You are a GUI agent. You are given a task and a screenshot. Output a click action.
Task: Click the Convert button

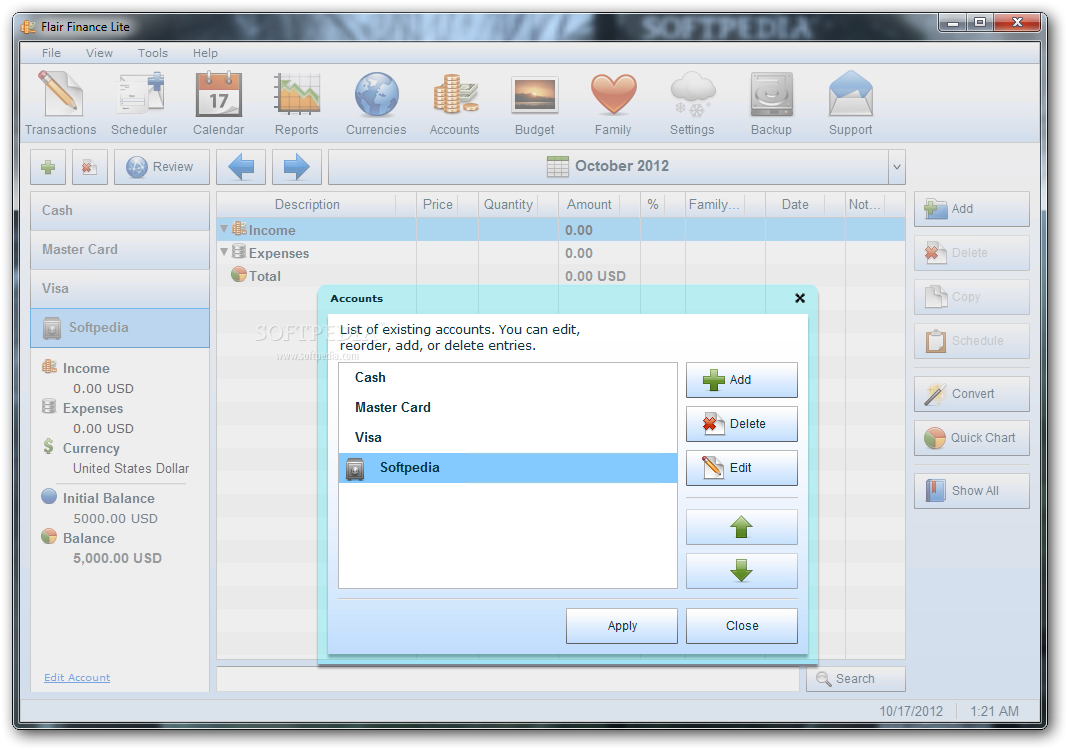[971, 394]
